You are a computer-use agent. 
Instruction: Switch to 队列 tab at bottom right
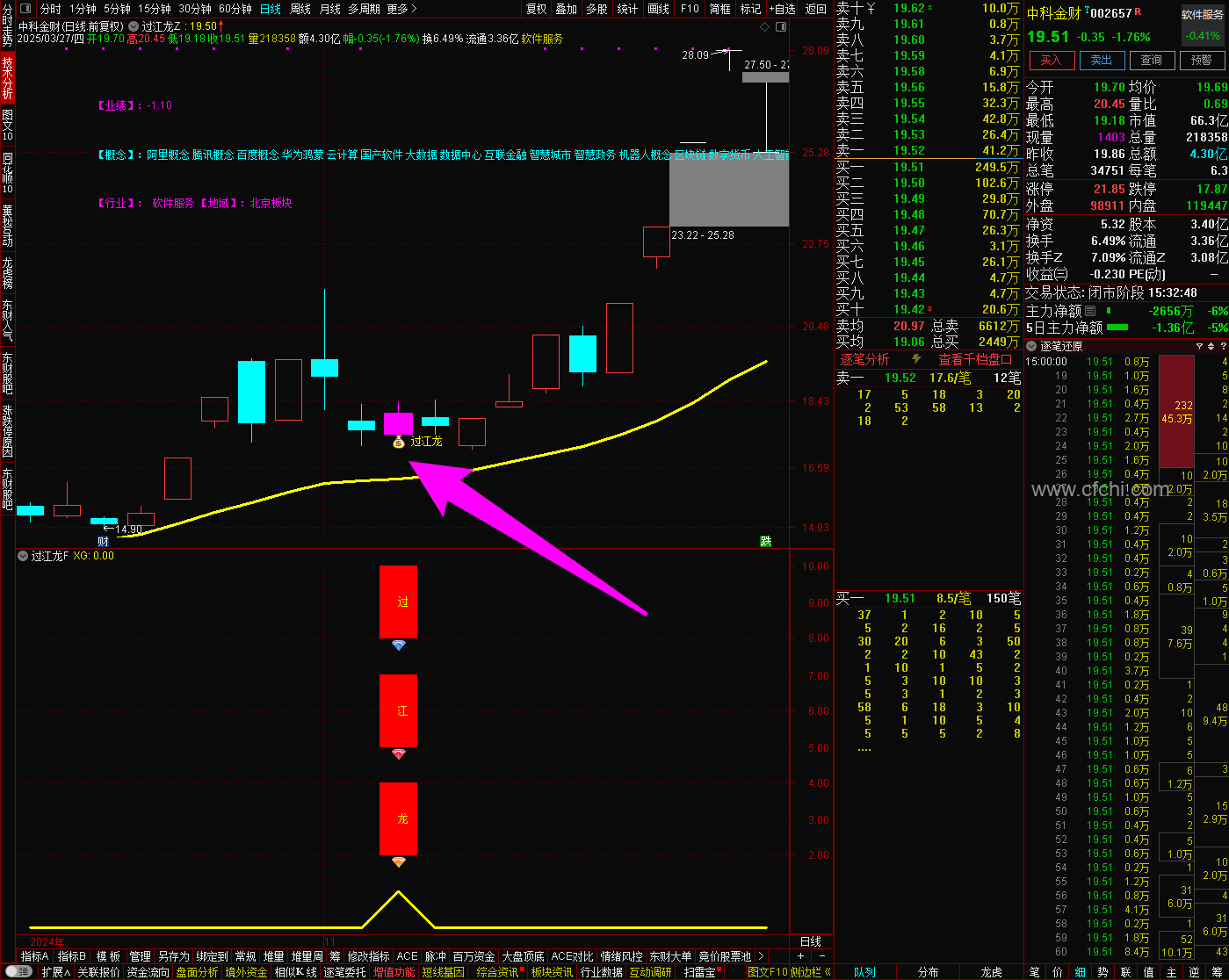[864, 972]
